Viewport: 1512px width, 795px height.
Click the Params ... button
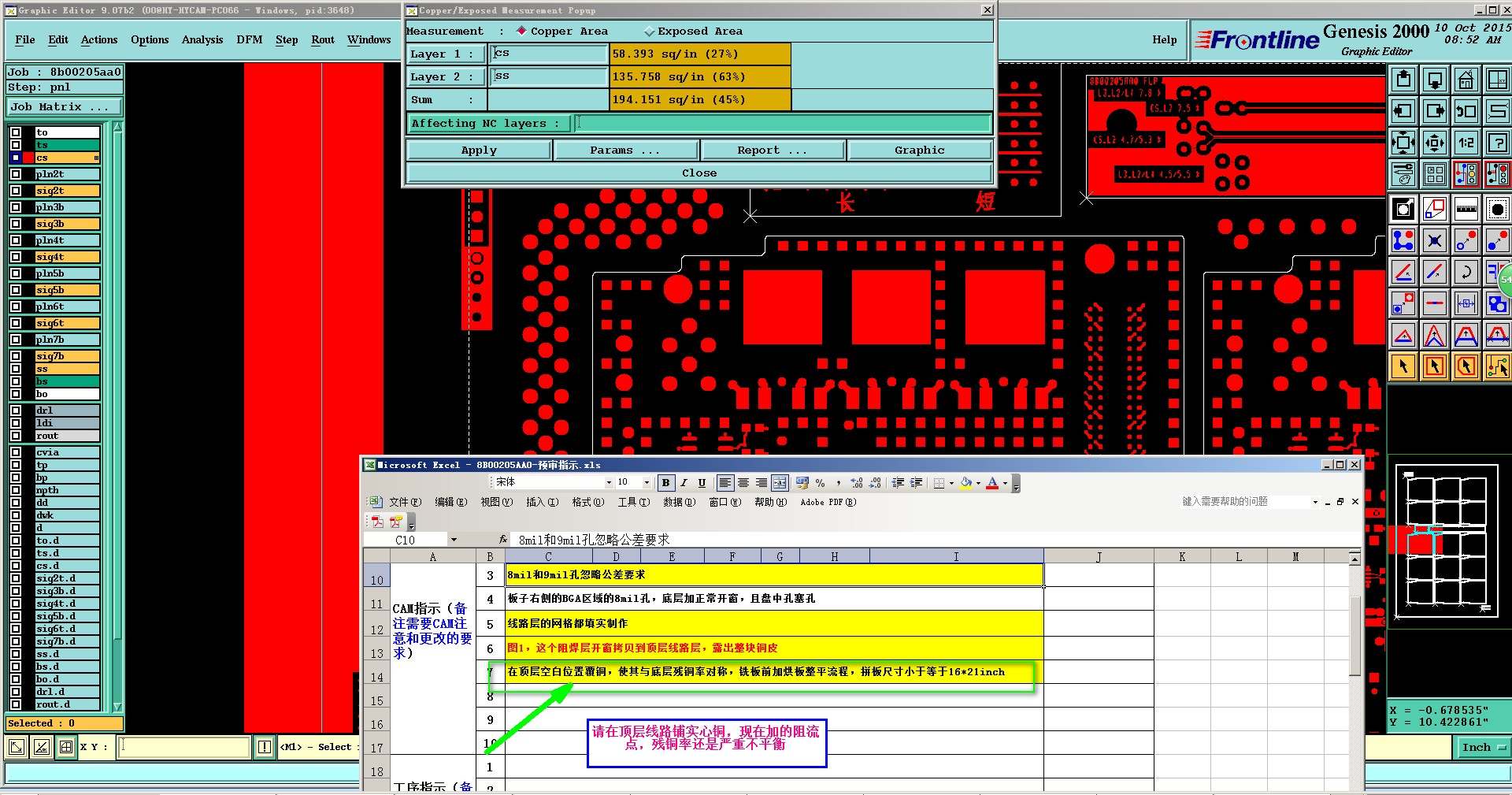pos(626,150)
